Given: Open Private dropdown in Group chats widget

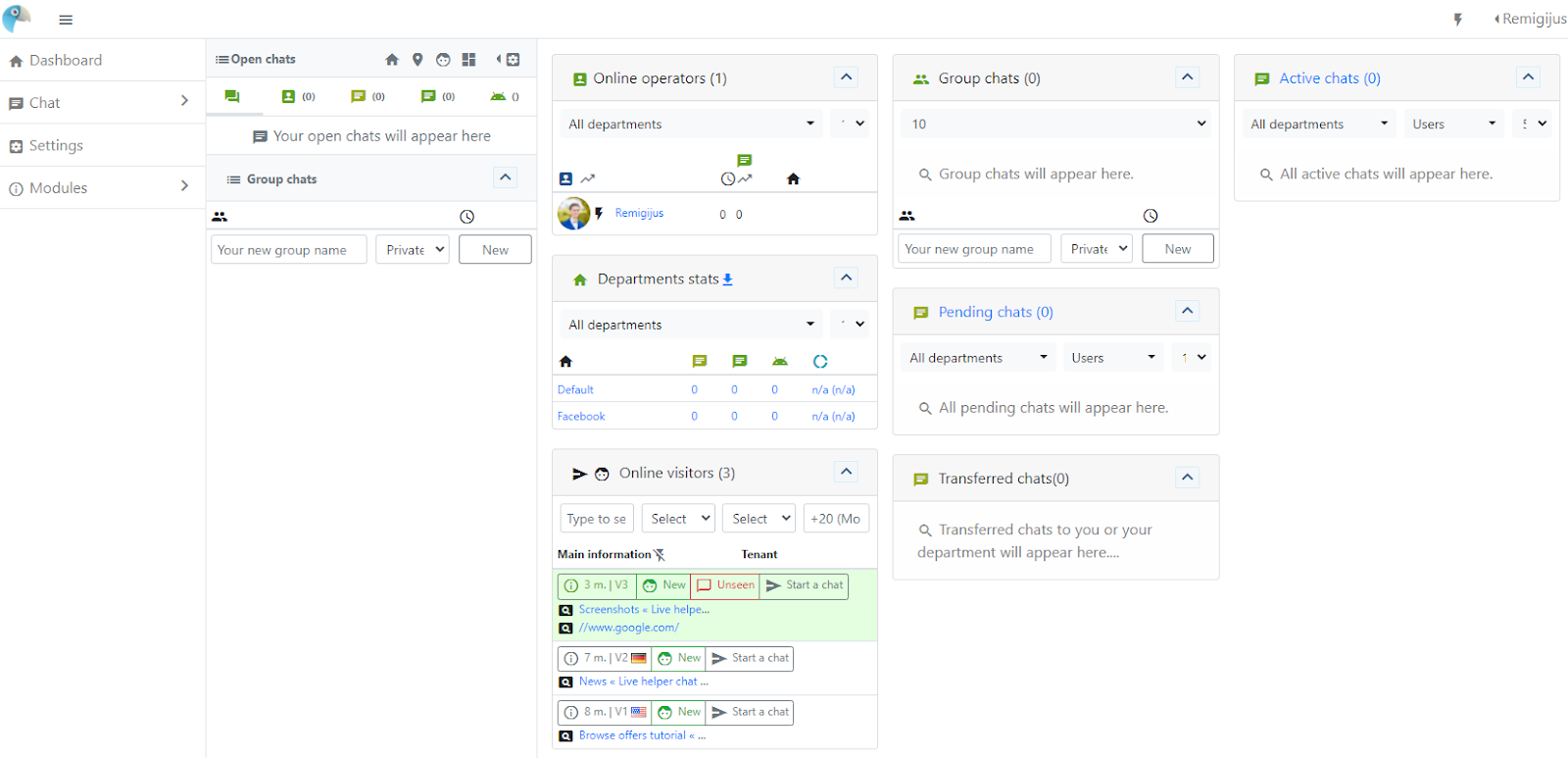Looking at the screenshot, I should (x=1097, y=249).
